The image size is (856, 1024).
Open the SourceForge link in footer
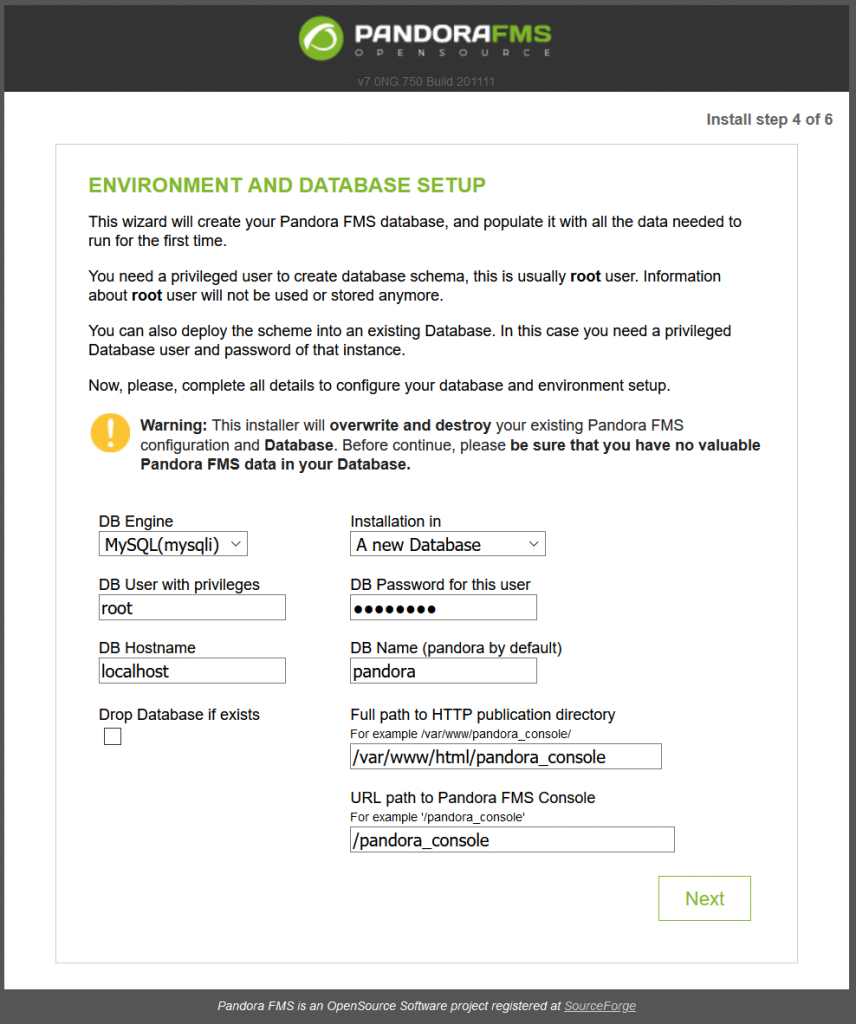(600, 1006)
